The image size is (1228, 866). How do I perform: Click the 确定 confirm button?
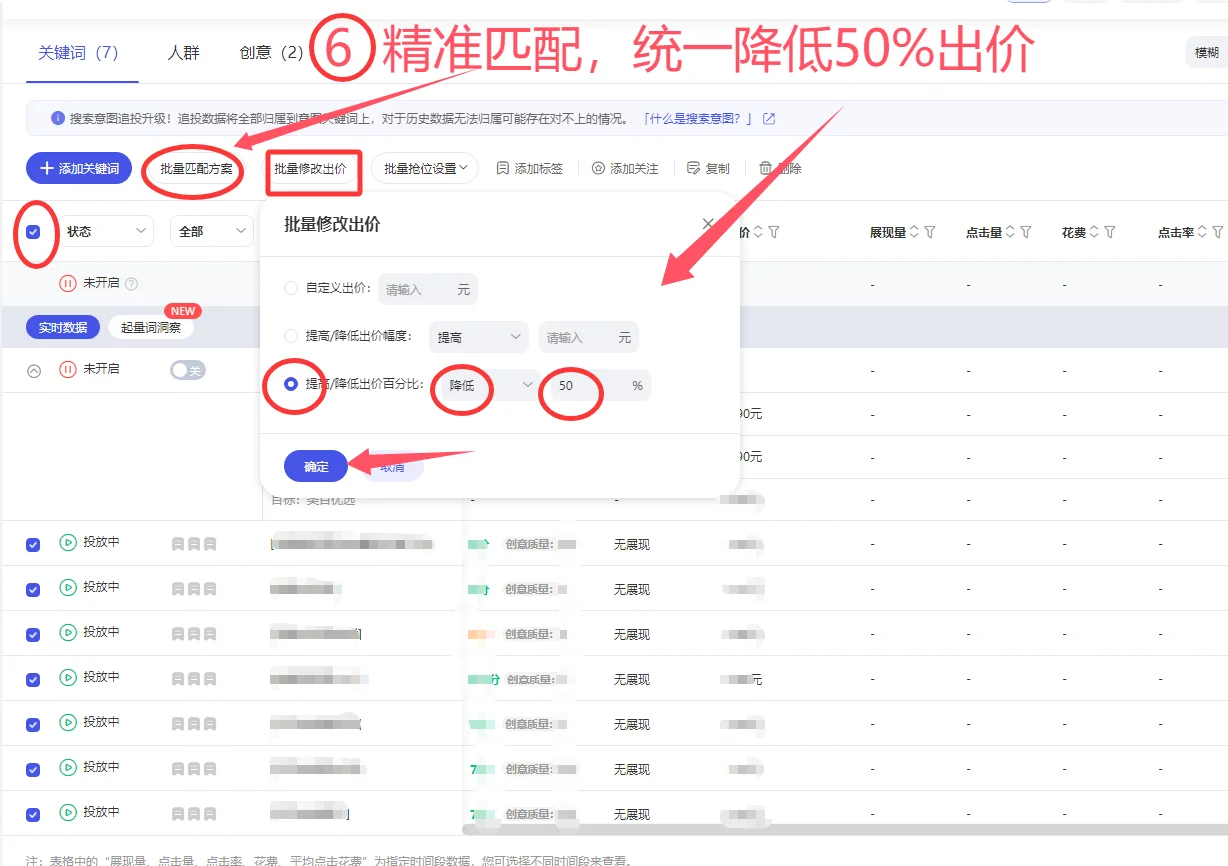pos(315,466)
